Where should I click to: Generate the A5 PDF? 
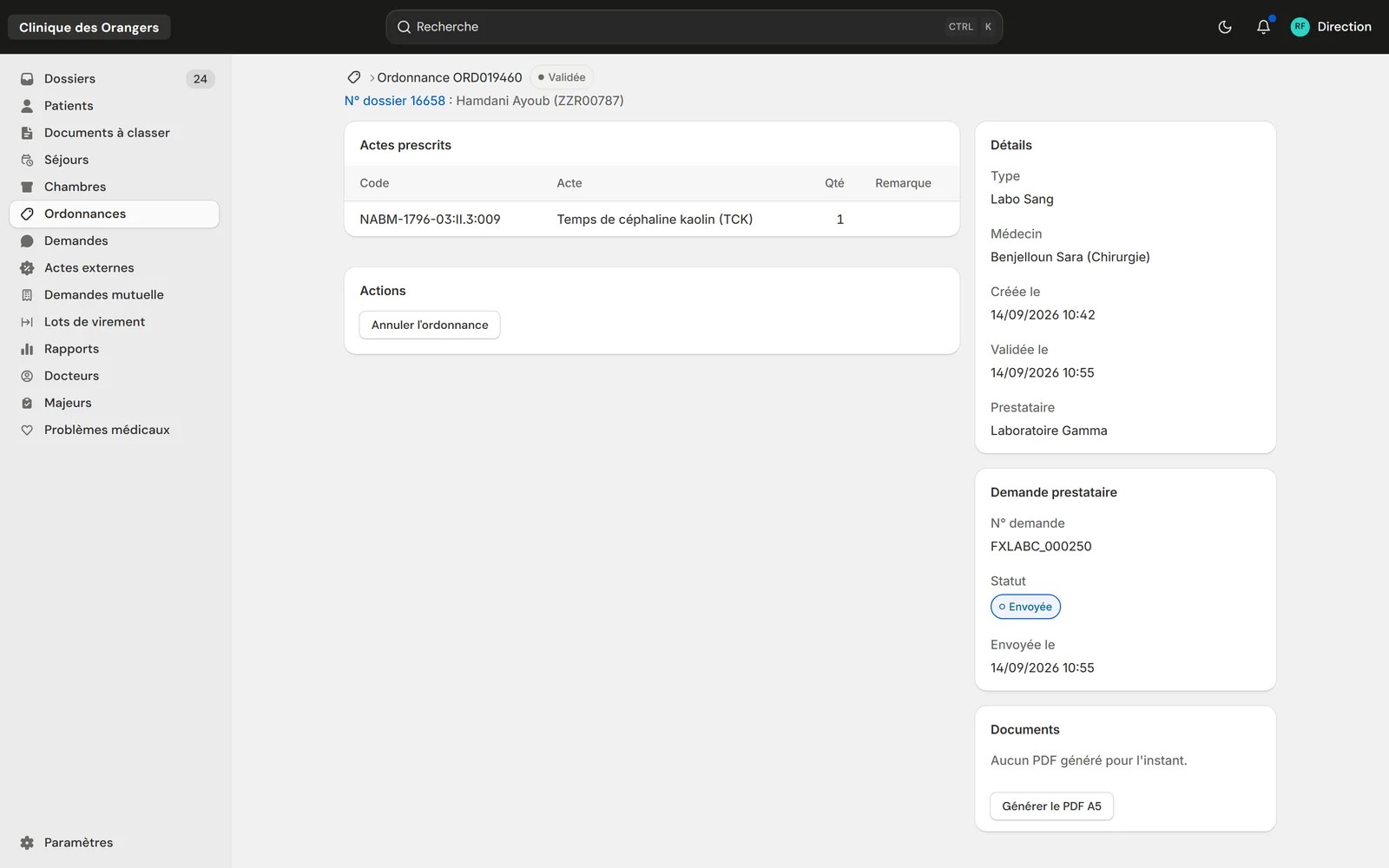click(x=1051, y=806)
